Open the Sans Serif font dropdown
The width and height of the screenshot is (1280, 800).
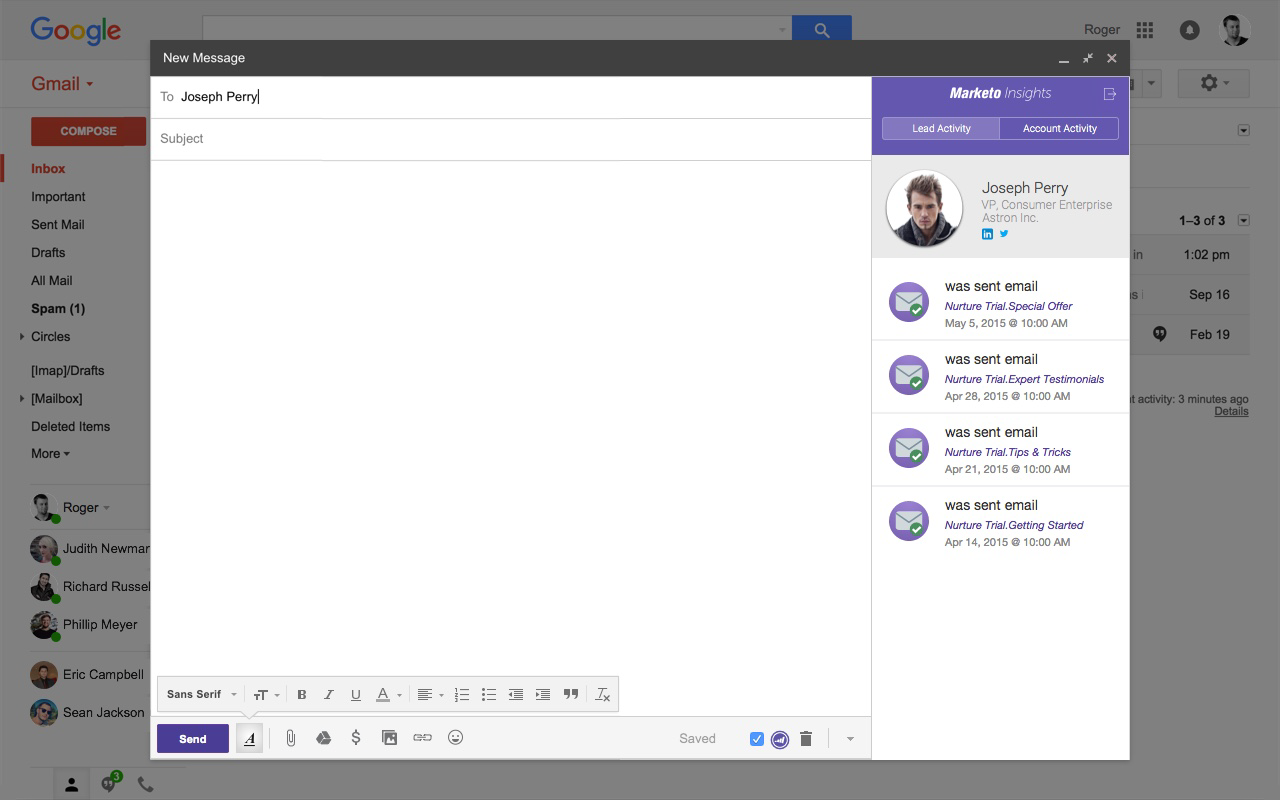[202, 694]
